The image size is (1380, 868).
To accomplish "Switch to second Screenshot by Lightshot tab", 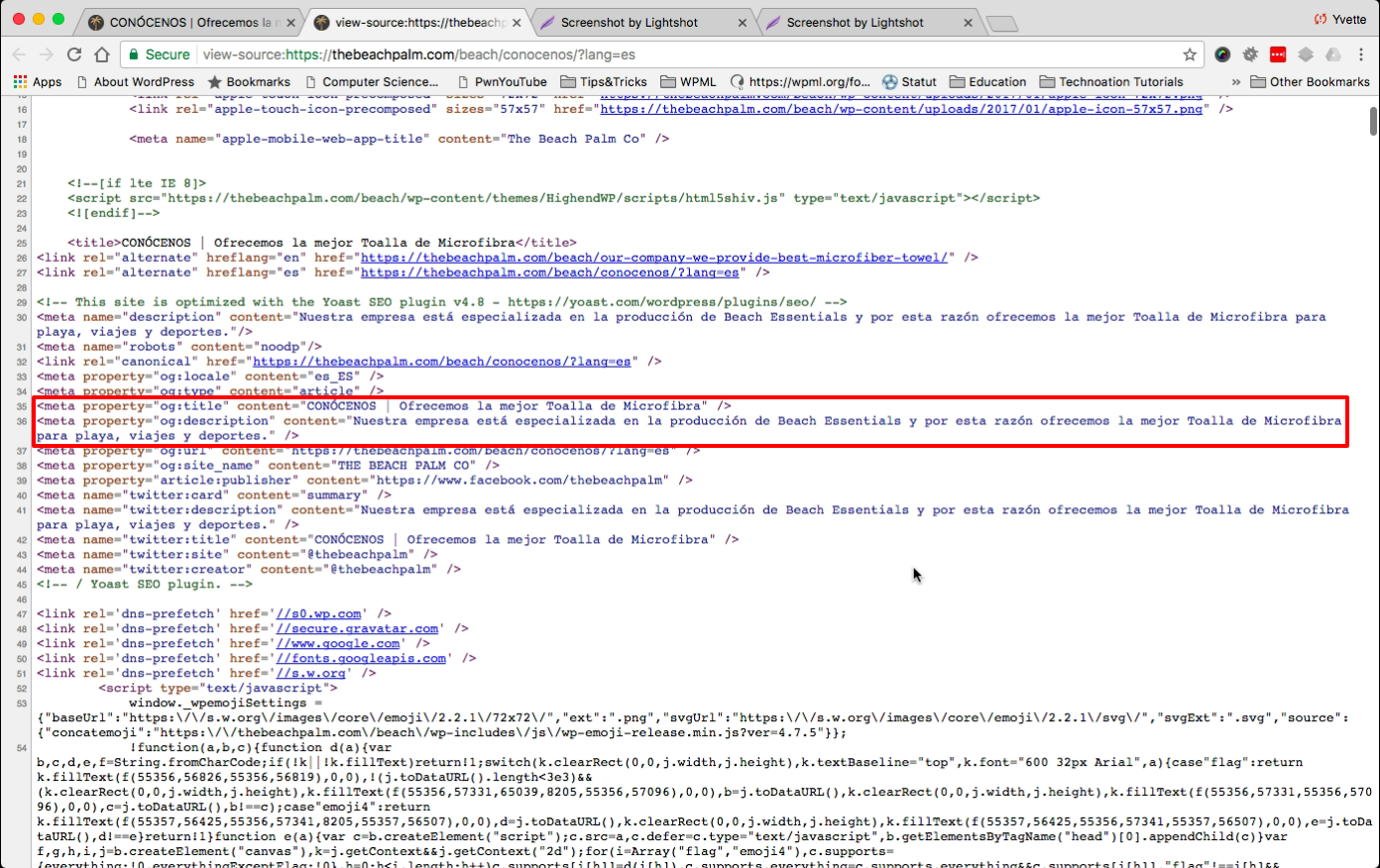I will click(868, 22).
